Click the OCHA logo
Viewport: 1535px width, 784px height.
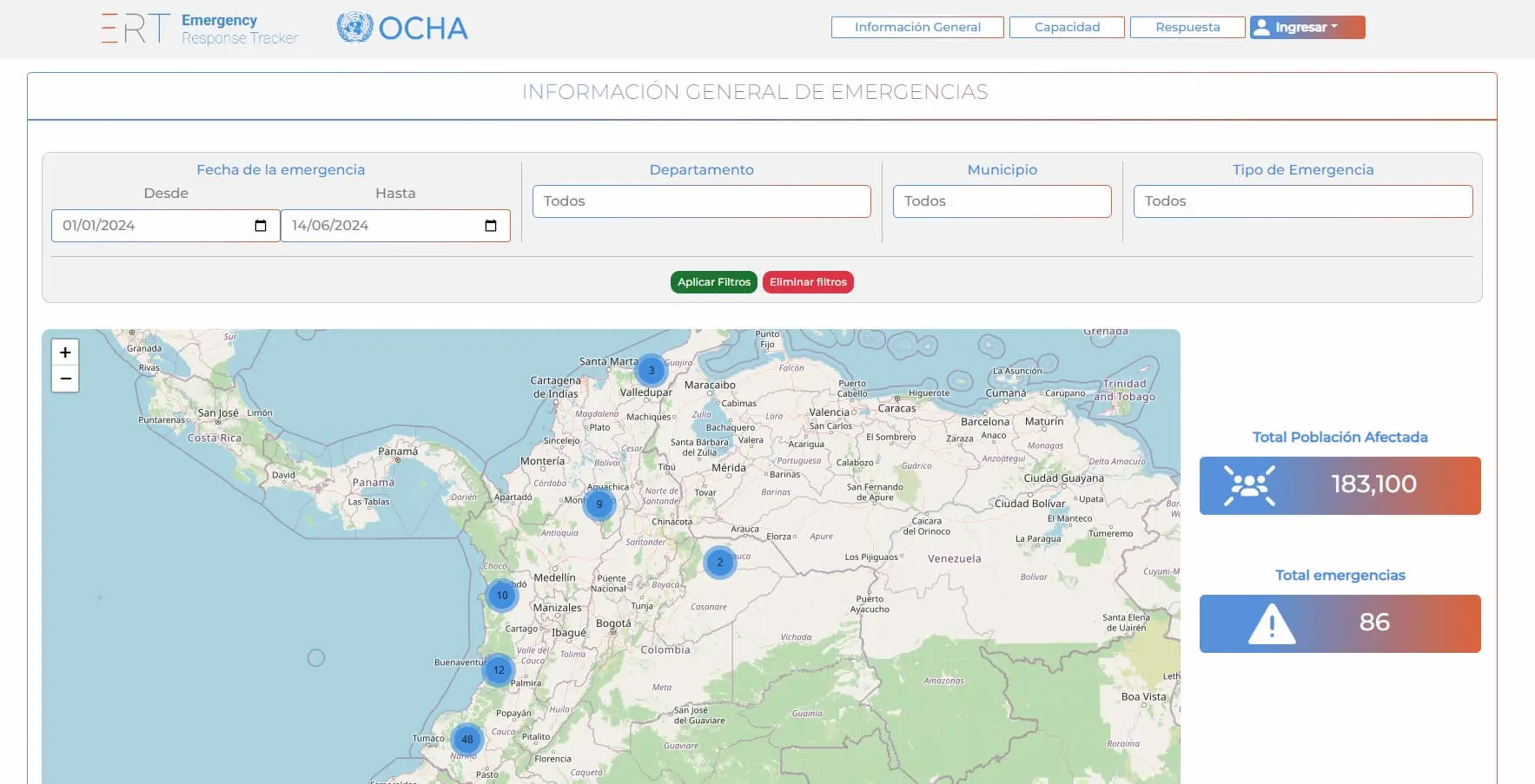point(402,27)
